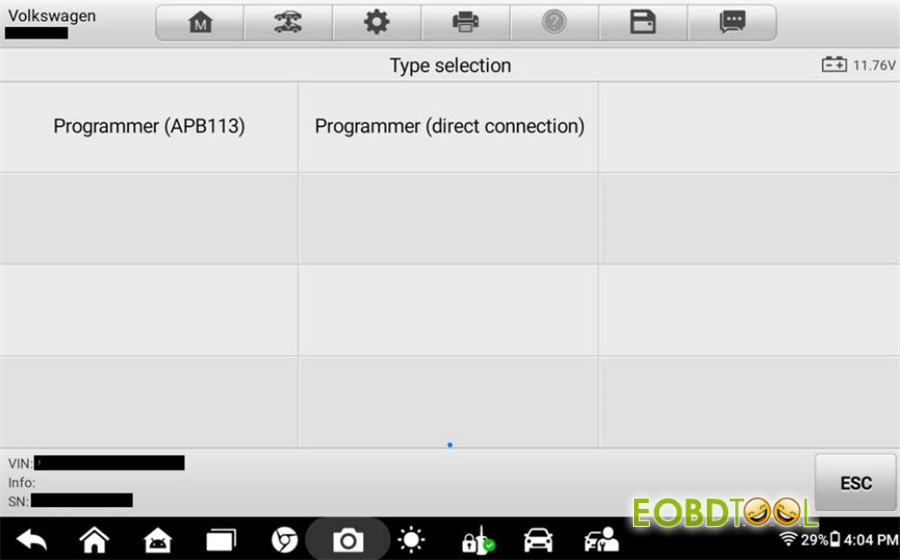Click the car icon in bottom bar
This screenshot has width=900, height=560.
tap(538, 540)
